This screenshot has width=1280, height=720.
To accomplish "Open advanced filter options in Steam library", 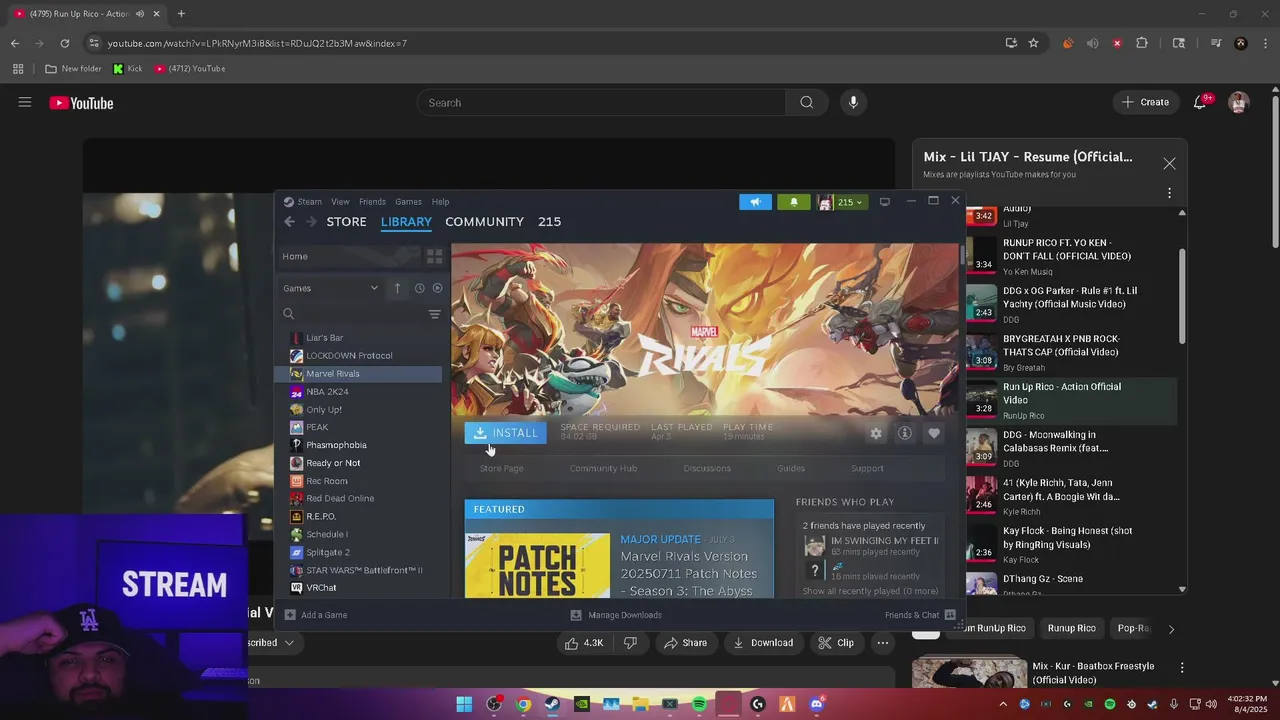I will coord(434,314).
